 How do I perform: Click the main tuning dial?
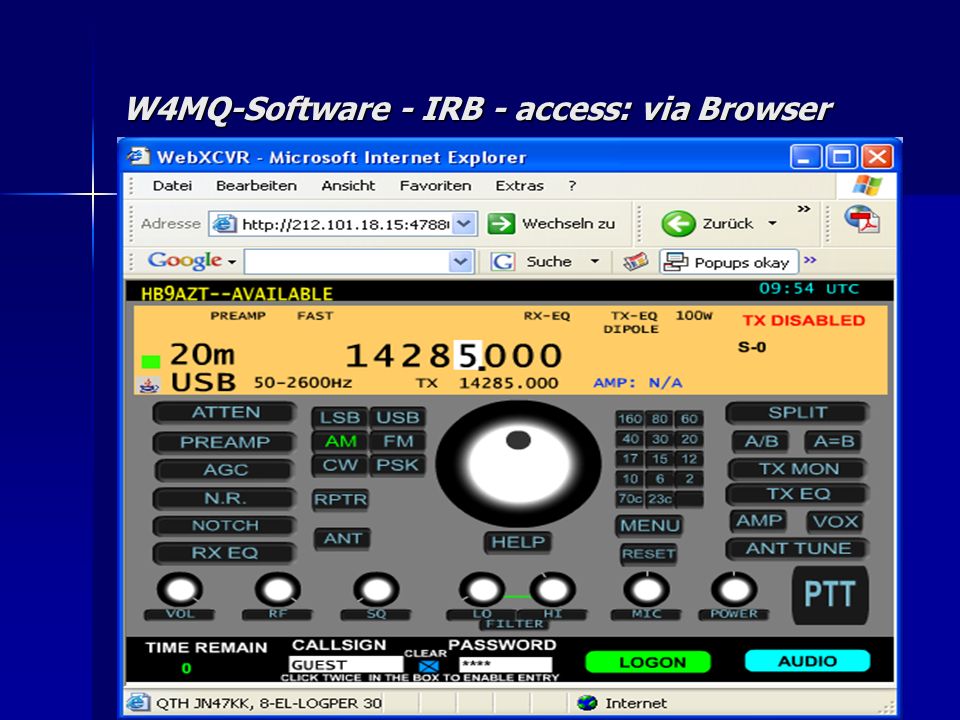pyautogui.click(x=518, y=464)
